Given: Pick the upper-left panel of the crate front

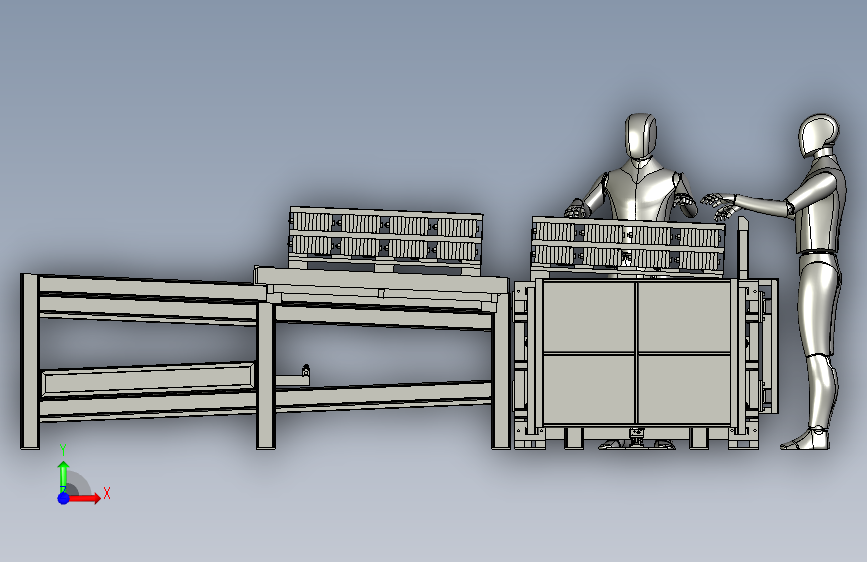Looking at the screenshot, I should click(589, 316).
